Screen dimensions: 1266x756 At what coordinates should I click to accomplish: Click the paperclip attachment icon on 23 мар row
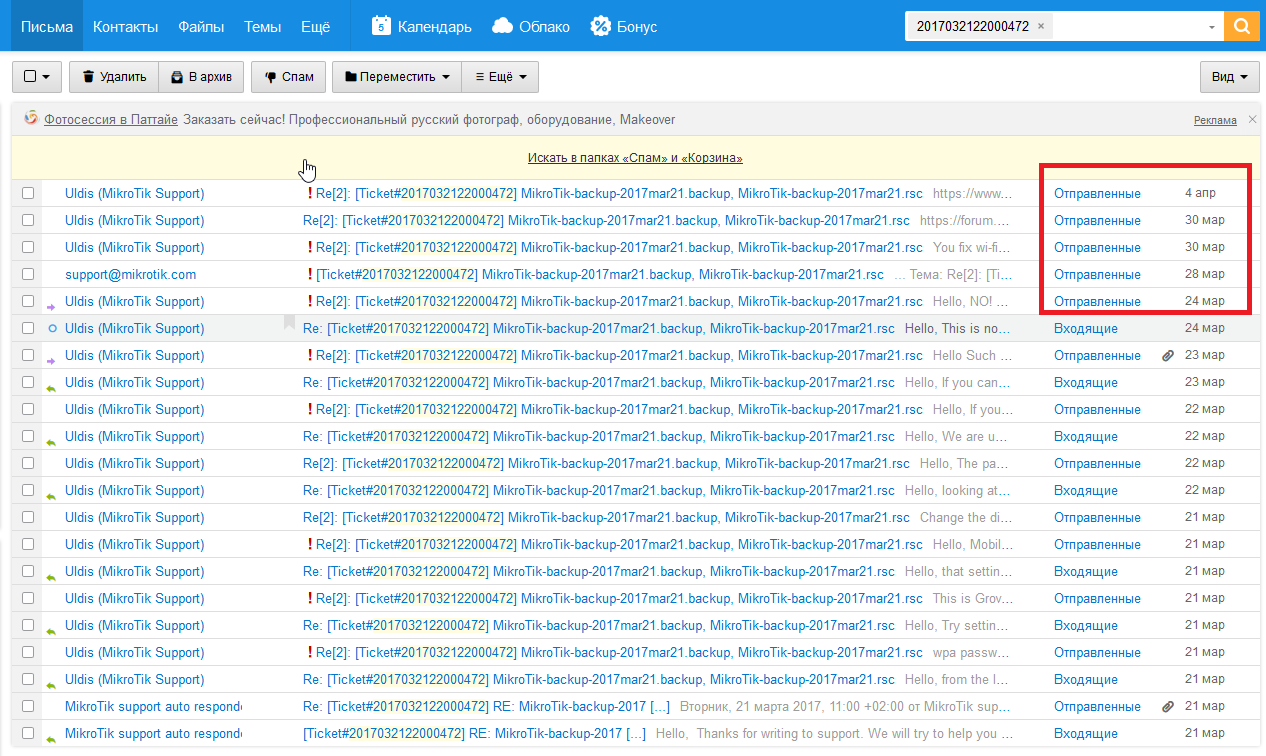pyautogui.click(x=1167, y=356)
